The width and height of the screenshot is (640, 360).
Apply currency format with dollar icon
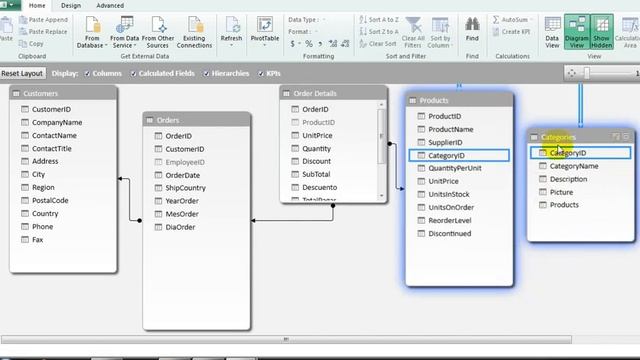coord(292,44)
